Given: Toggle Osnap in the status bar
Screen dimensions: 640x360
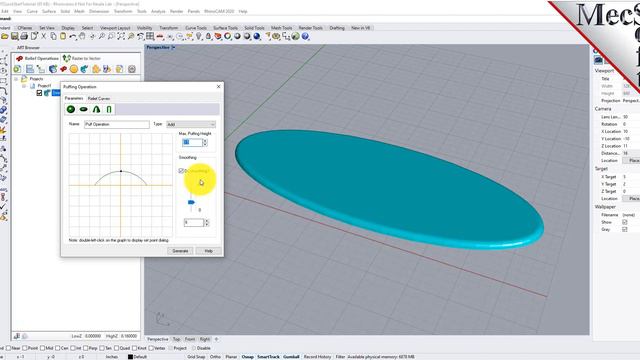Looking at the screenshot, I should (x=247, y=357).
